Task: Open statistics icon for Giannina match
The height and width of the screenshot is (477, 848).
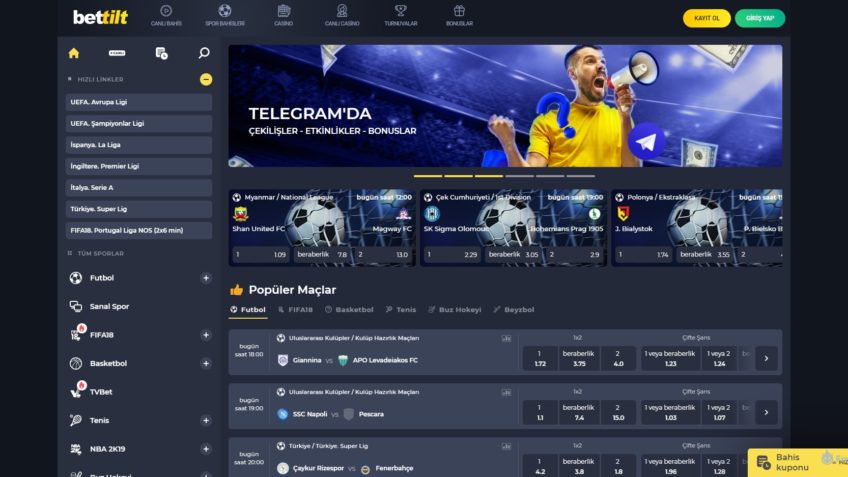Action: coord(506,339)
